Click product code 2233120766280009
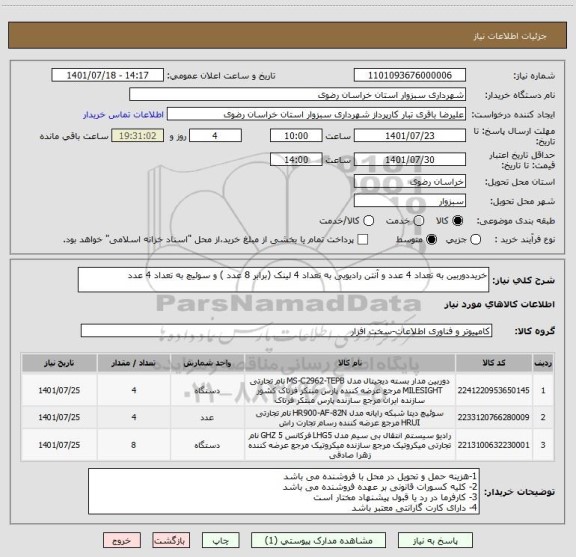 tap(493, 417)
